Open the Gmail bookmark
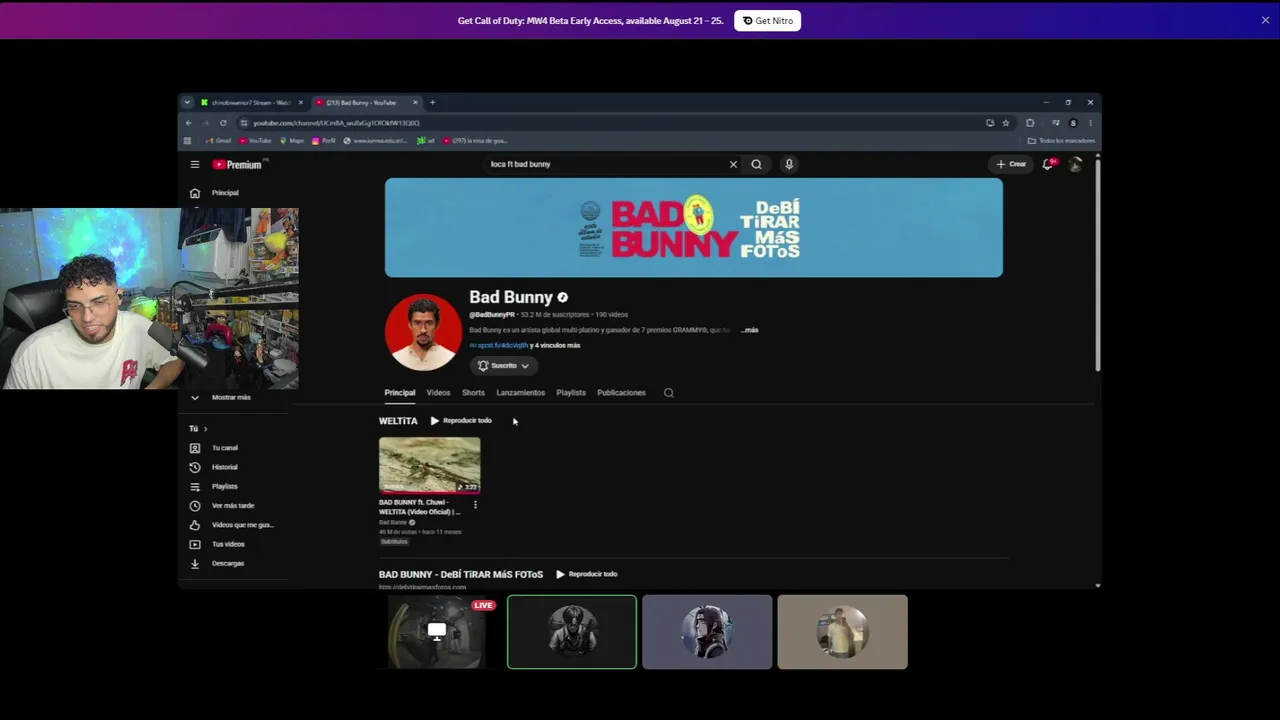The height and width of the screenshot is (720, 1280). coord(218,141)
